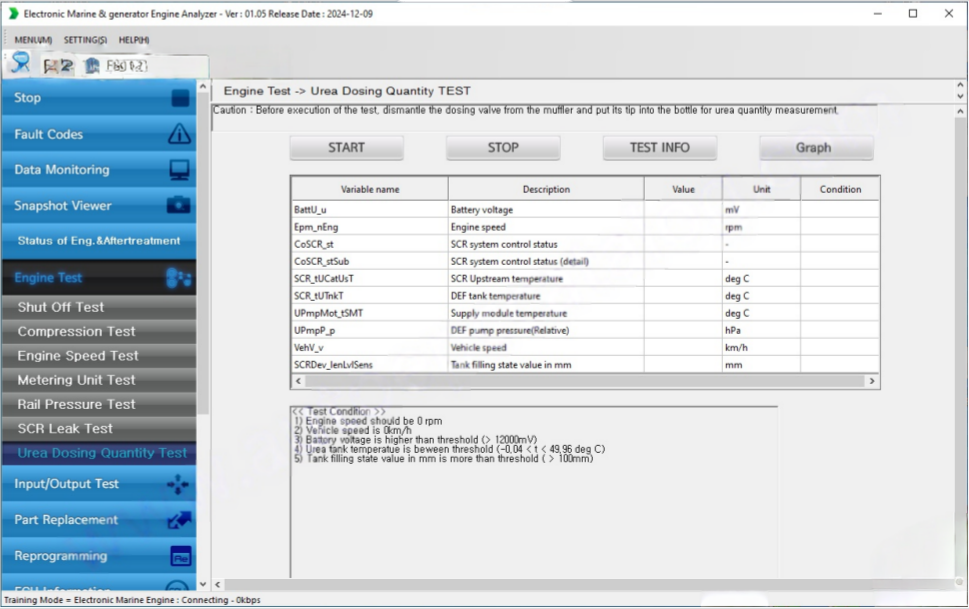This screenshot has height=609, width=969.
Task: Open the Graph view button
Action: tap(814, 148)
